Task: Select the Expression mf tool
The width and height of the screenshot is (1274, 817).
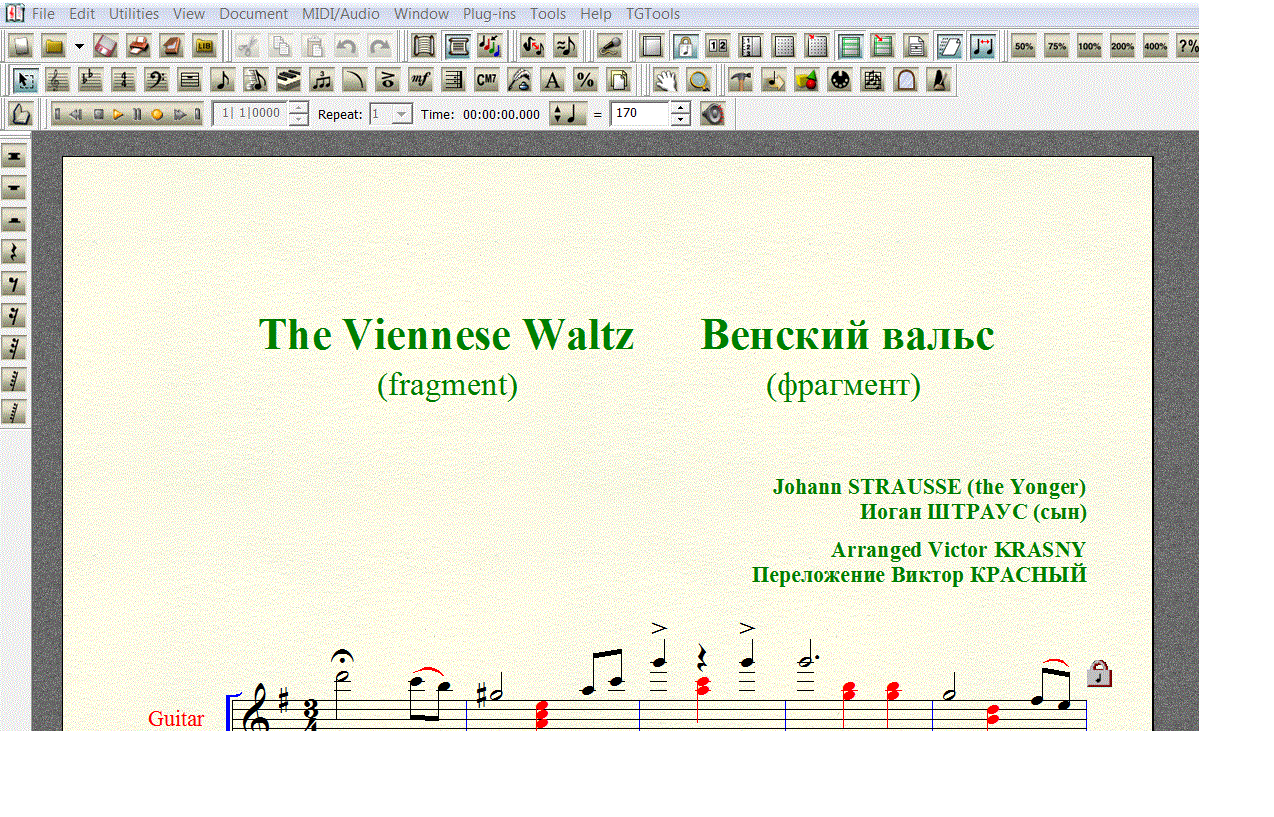Action: (420, 80)
